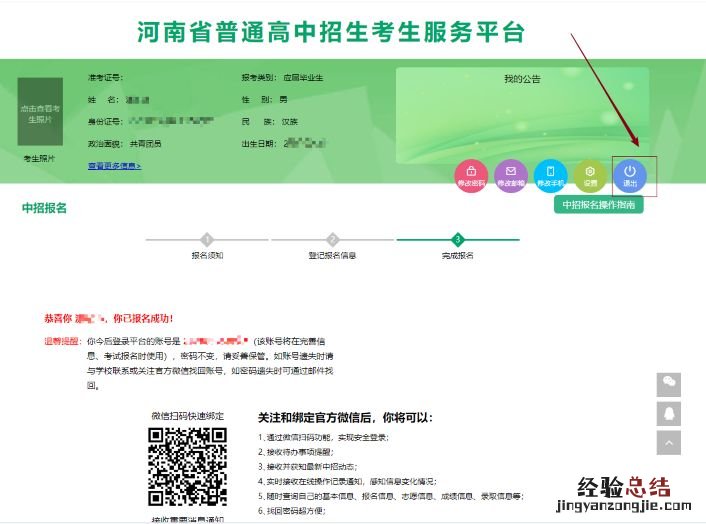Click the 河南省普通高中招生考生服务平台 page title
Image resolution: width=706 pixels, height=524 pixels.
(331, 32)
